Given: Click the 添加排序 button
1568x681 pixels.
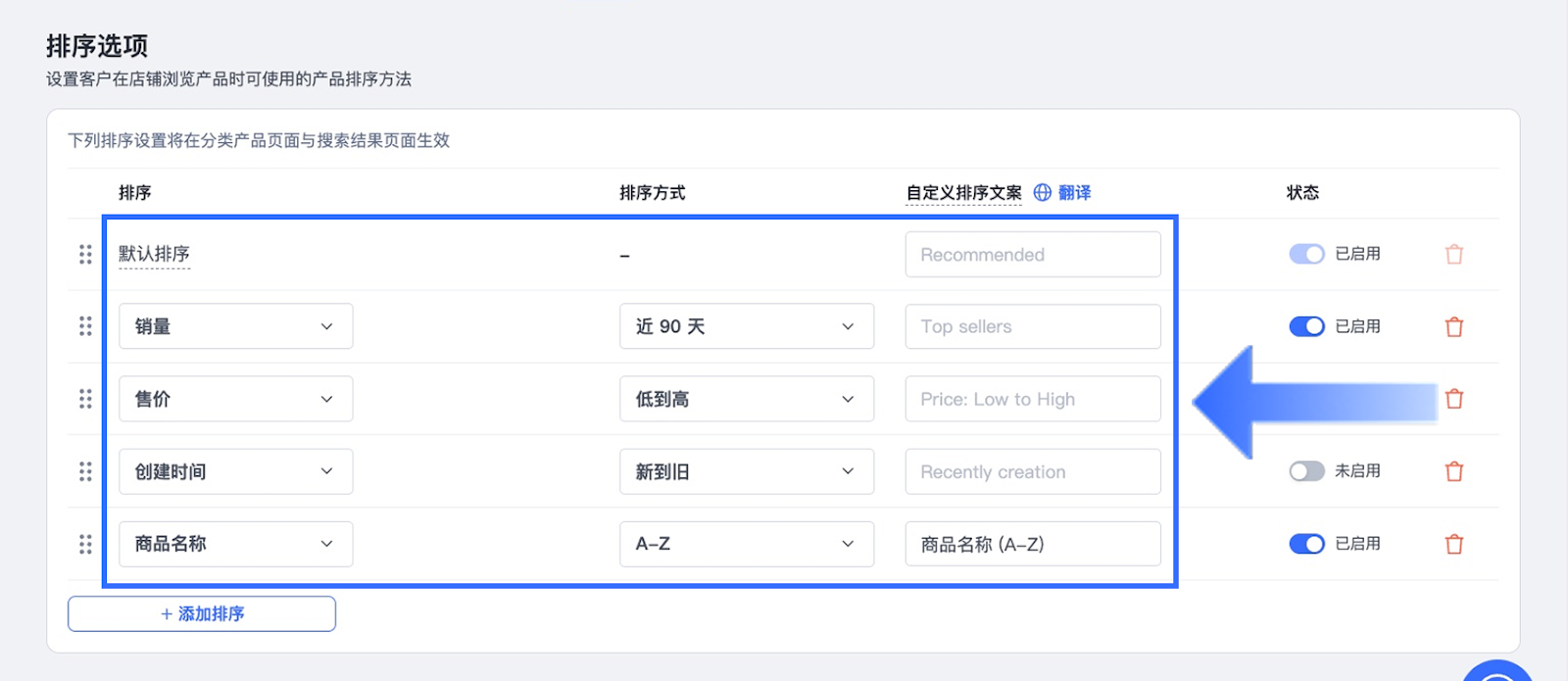Looking at the screenshot, I should (x=202, y=614).
